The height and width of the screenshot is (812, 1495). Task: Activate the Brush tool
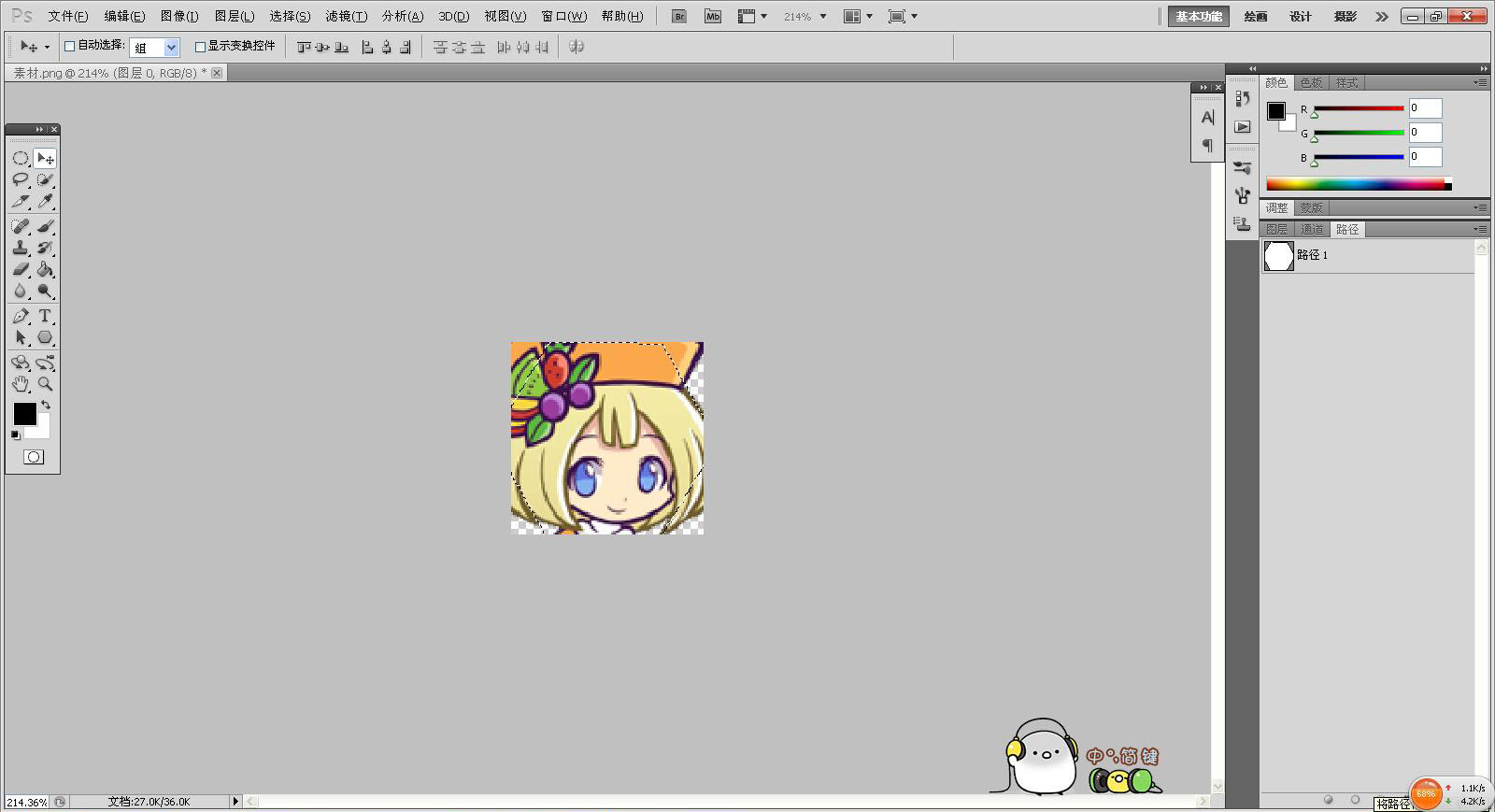pos(45,226)
